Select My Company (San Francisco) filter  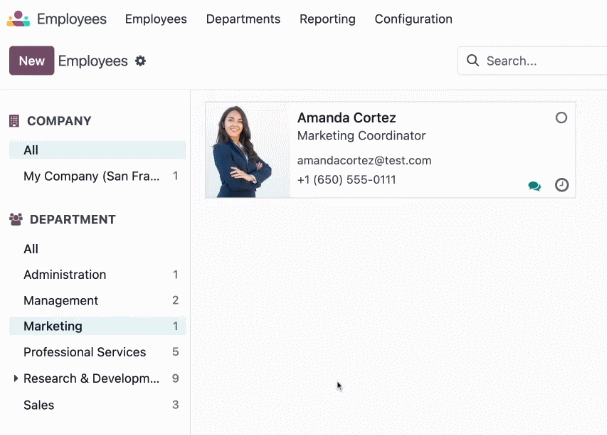98,176
